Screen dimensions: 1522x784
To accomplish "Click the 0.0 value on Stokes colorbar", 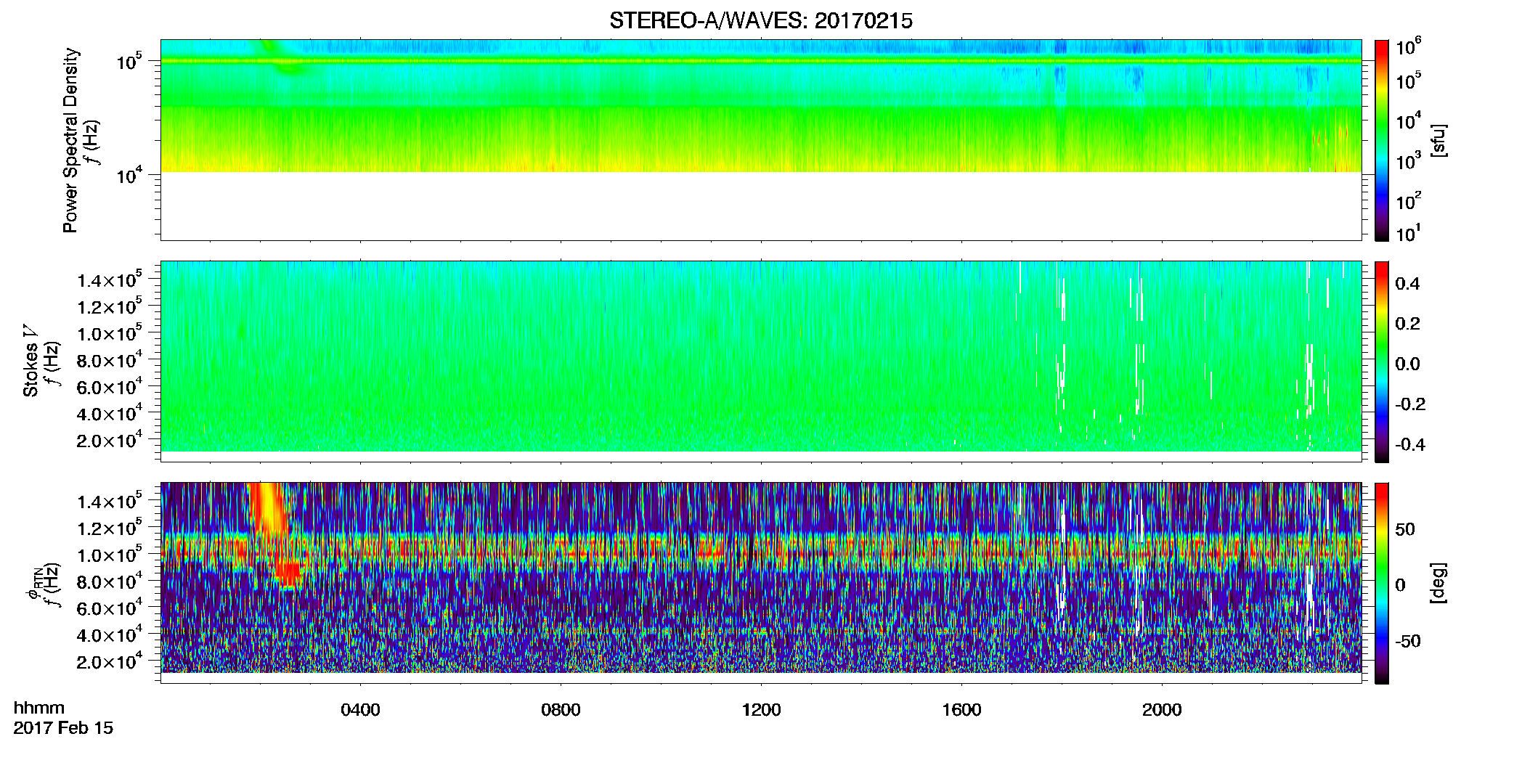I will pyautogui.click(x=1407, y=364).
